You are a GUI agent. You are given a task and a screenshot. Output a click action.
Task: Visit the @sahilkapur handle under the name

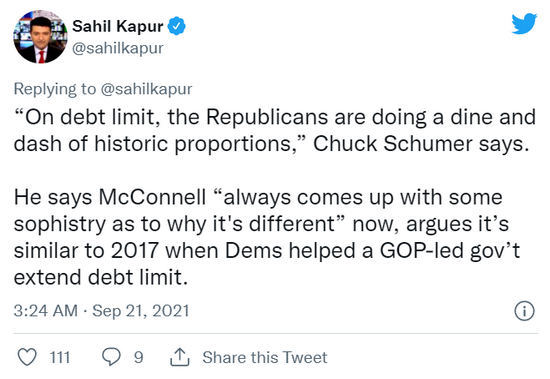(x=118, y=48)
